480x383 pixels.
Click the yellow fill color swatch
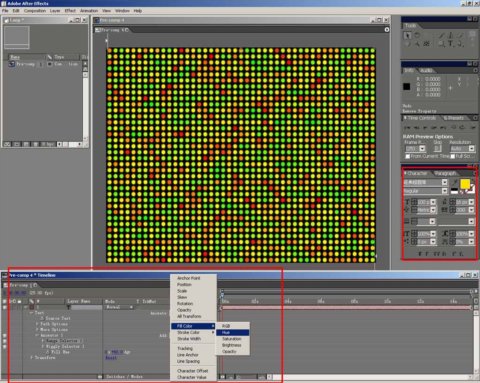click(x=465, y=183)
